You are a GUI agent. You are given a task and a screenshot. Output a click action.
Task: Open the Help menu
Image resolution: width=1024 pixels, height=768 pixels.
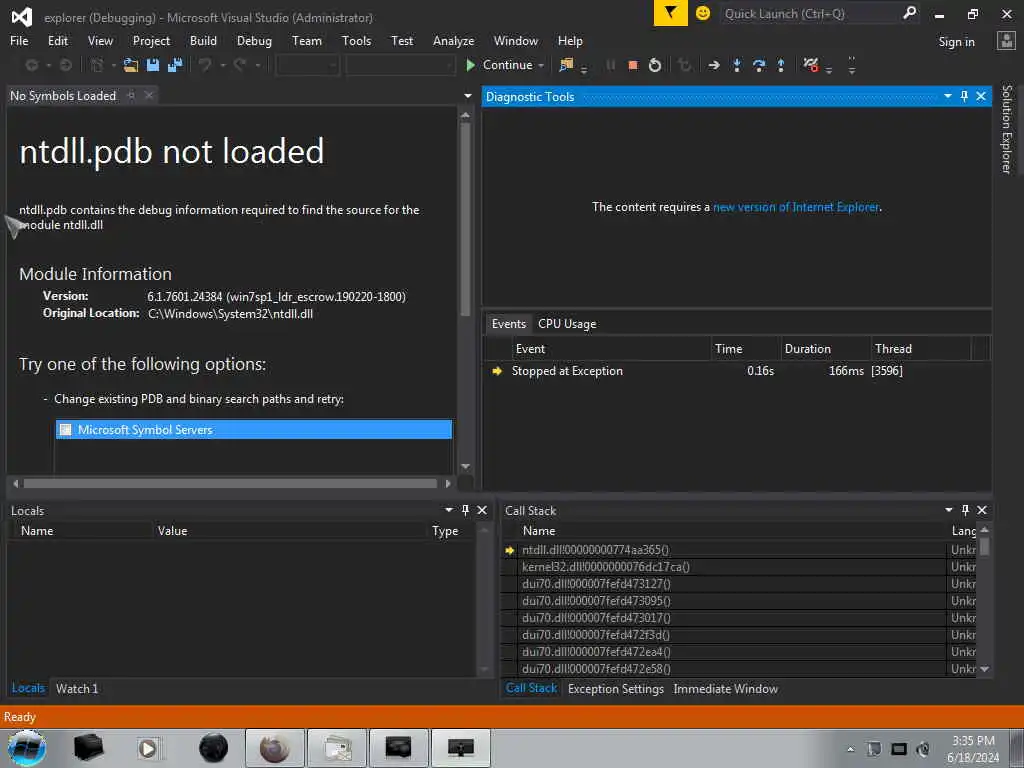(x=569, y=40)
